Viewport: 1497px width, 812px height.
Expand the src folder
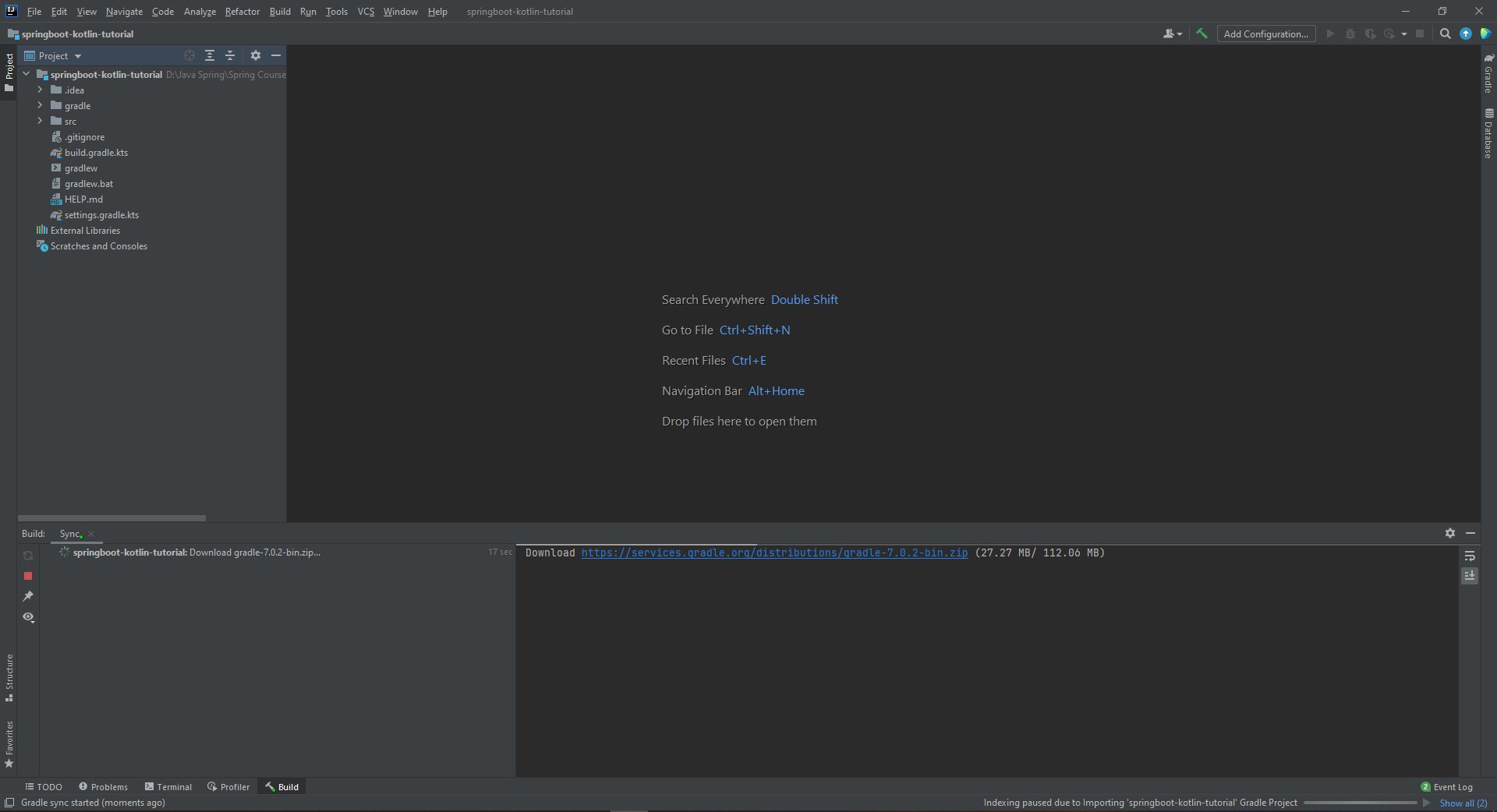40,121
